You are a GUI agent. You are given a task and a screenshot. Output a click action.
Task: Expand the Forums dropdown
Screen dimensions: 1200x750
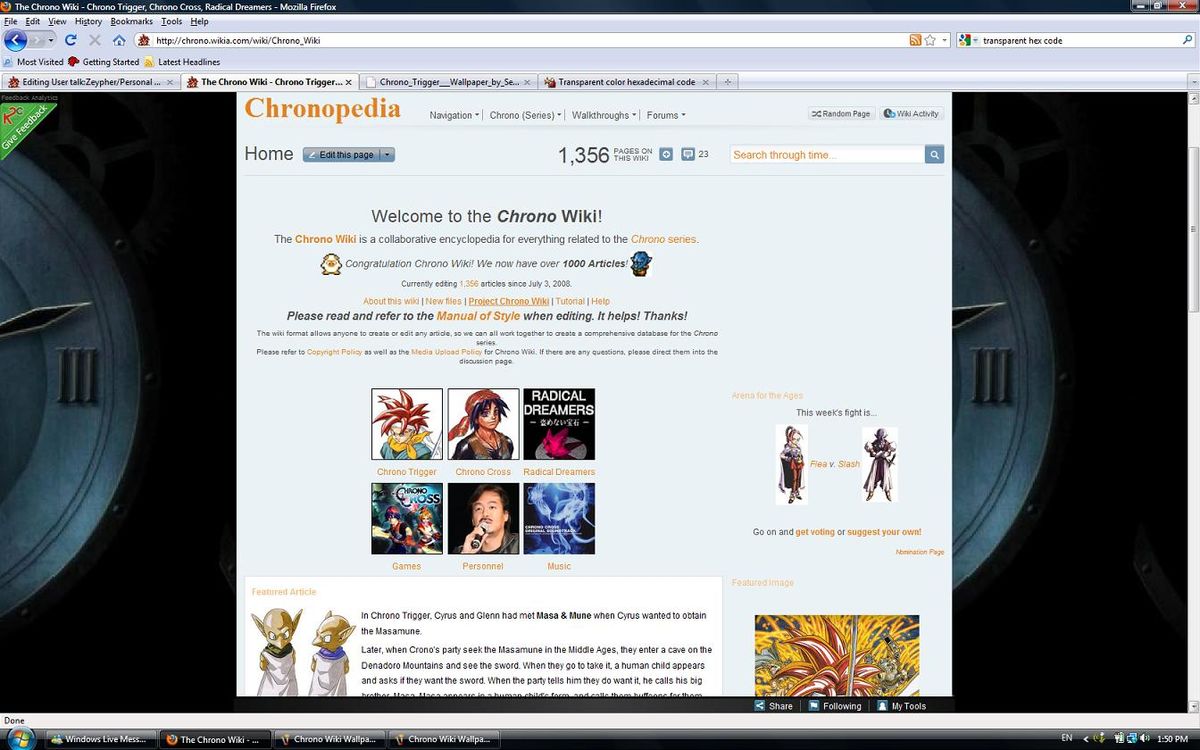(x=665, y=115)
